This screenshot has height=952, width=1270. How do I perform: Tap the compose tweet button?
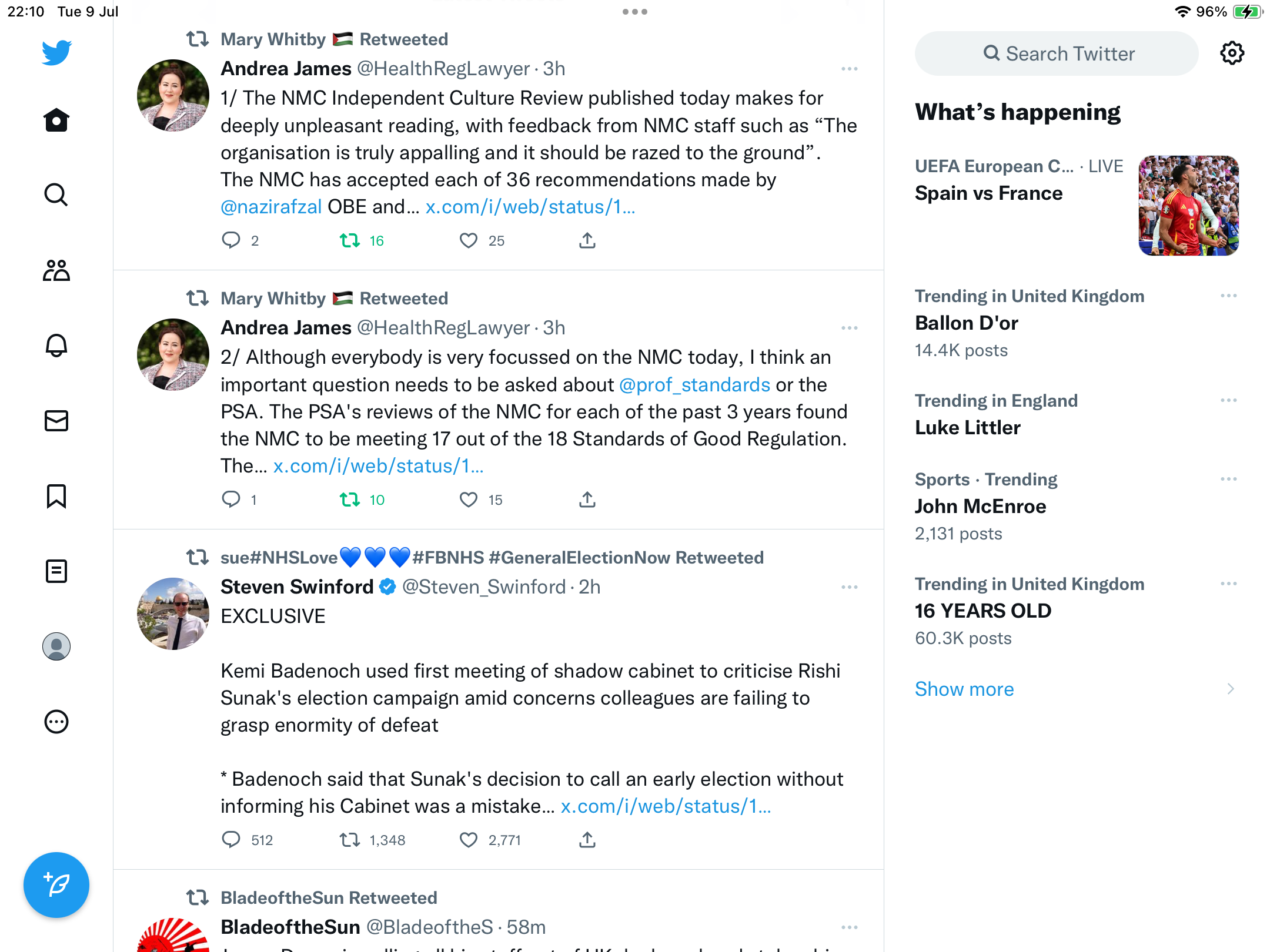(x=56, y=885)
